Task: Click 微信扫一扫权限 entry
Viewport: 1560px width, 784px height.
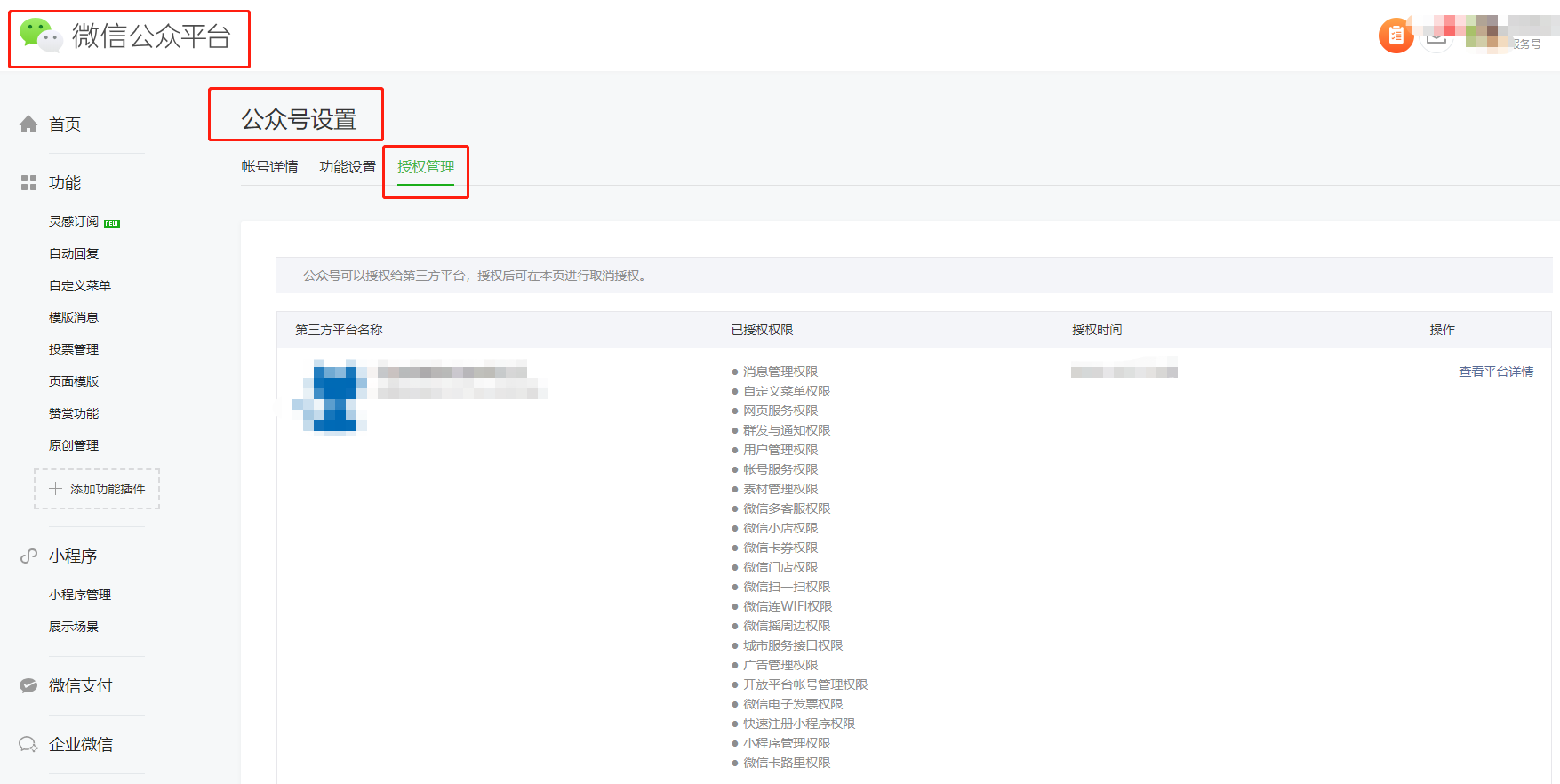Action: (787, 587)
